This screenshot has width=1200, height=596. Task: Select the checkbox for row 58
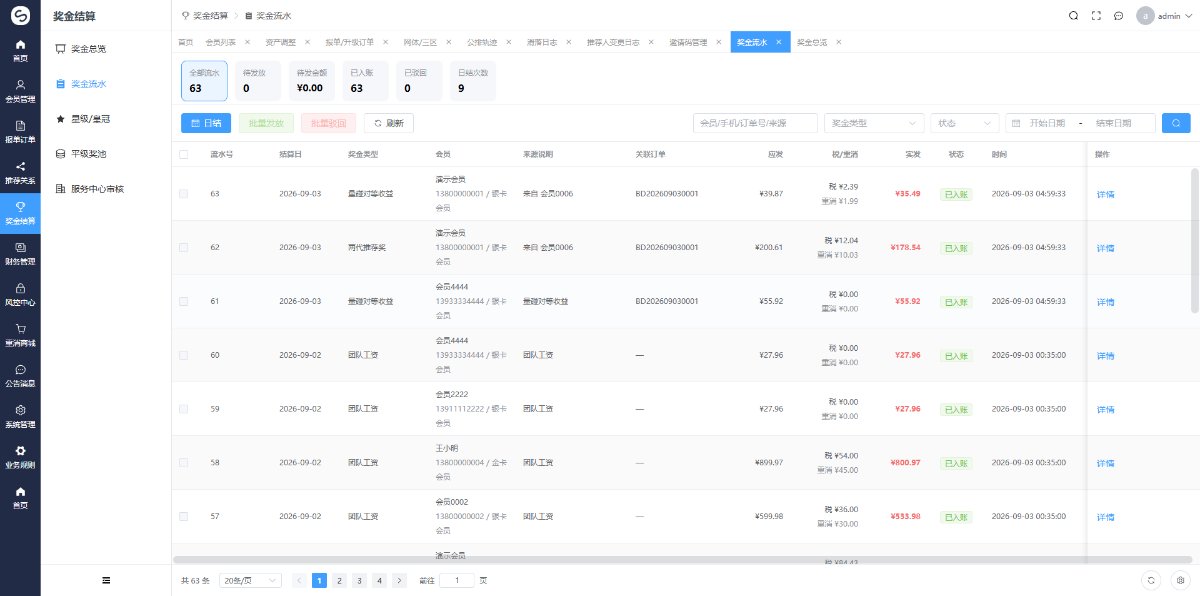tap(183, 463)
